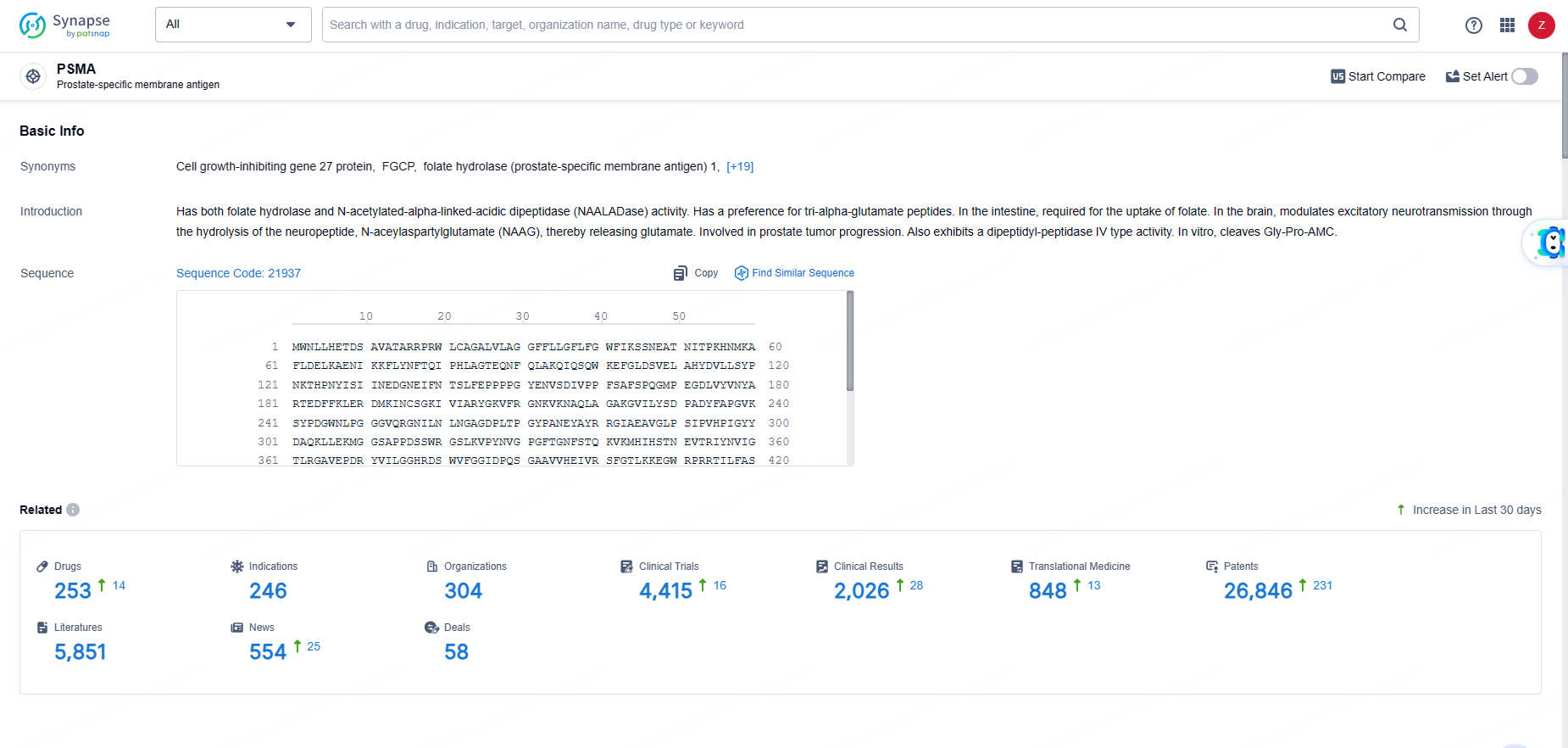
Task: Open the user profile avatar
Action: pos(1541,25)
